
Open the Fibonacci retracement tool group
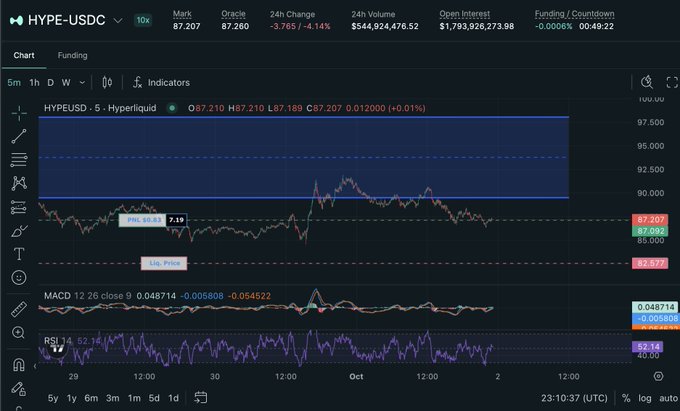point(19,160)
